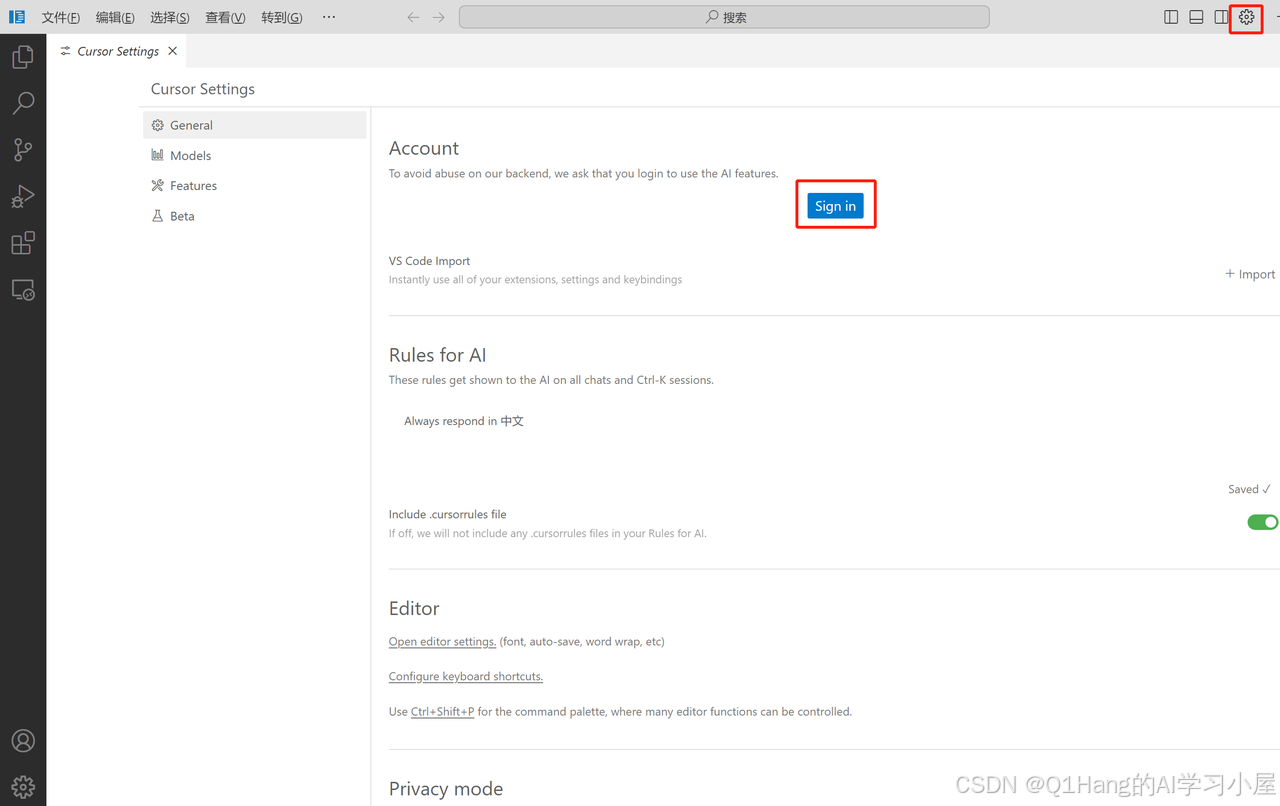Close the Cursor Settings tab
1280x806 pixels.
173,51
